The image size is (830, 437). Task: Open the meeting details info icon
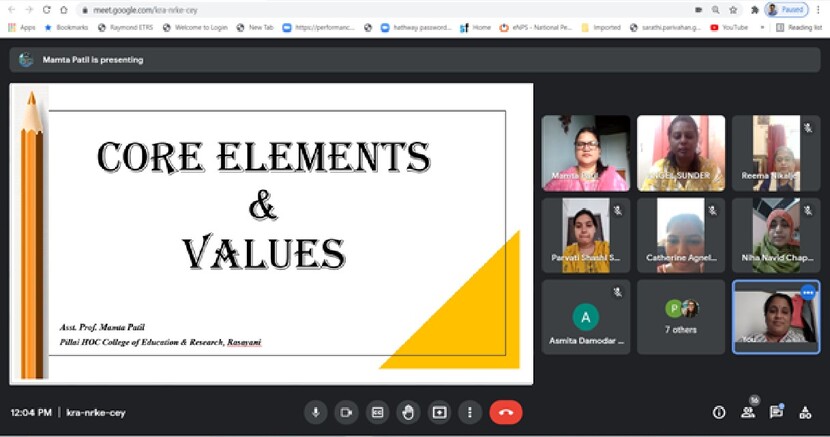tap(718, 412)
